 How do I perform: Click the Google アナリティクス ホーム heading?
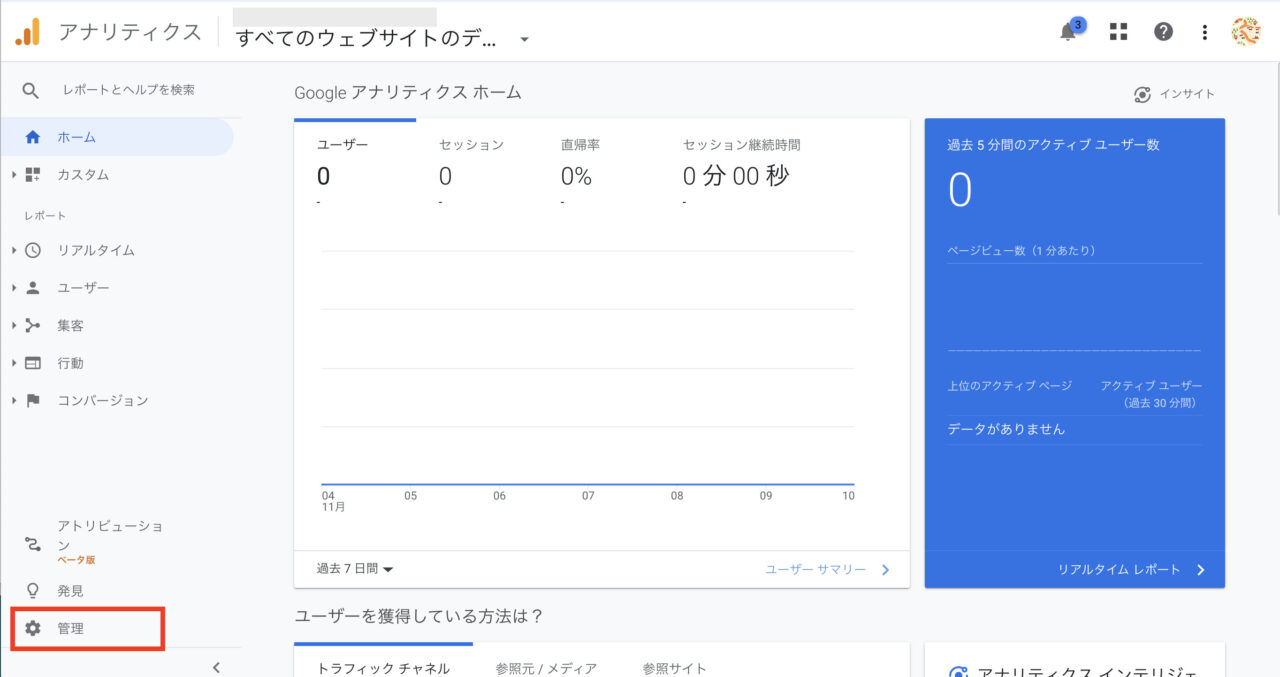point(408,92)
